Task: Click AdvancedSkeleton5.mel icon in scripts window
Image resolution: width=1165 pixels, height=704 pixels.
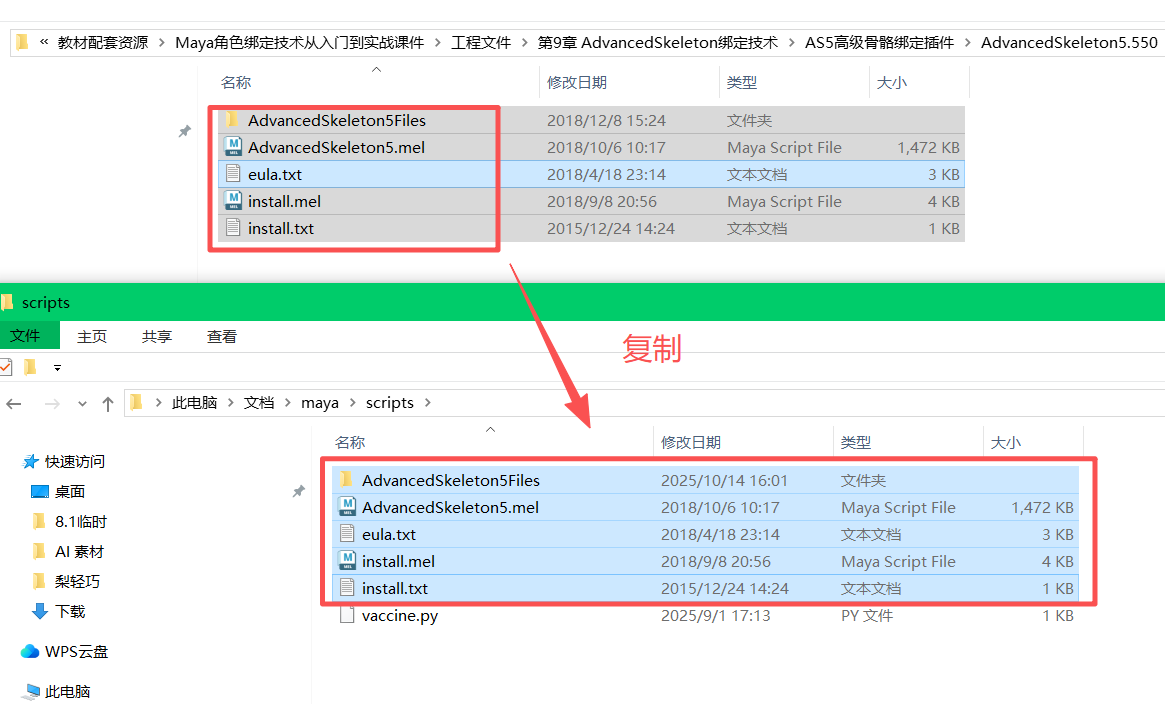Action: click(347, 507)
